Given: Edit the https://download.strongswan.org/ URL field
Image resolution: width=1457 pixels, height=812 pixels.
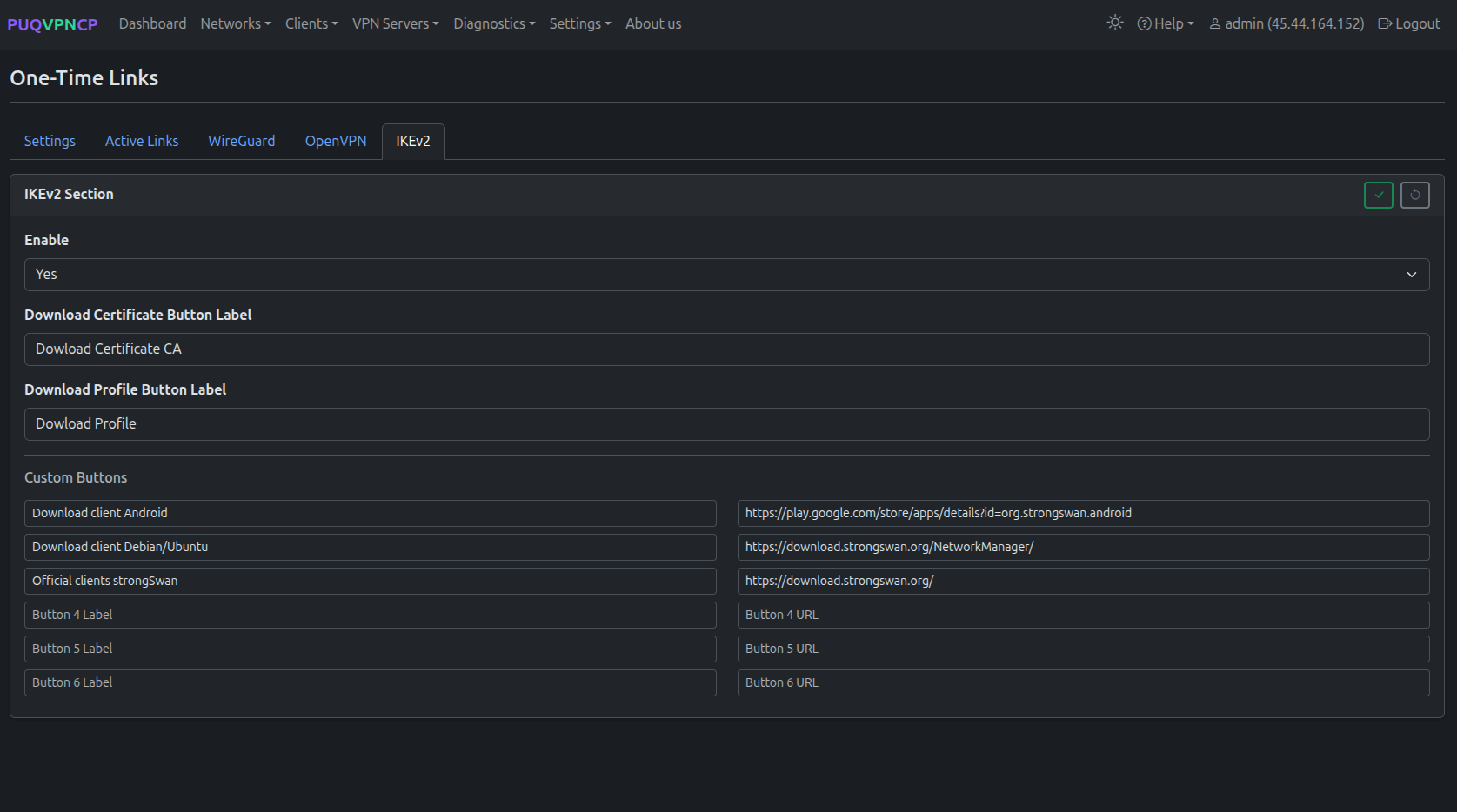Looking at the screenshot, I should tap(1084, 581).
